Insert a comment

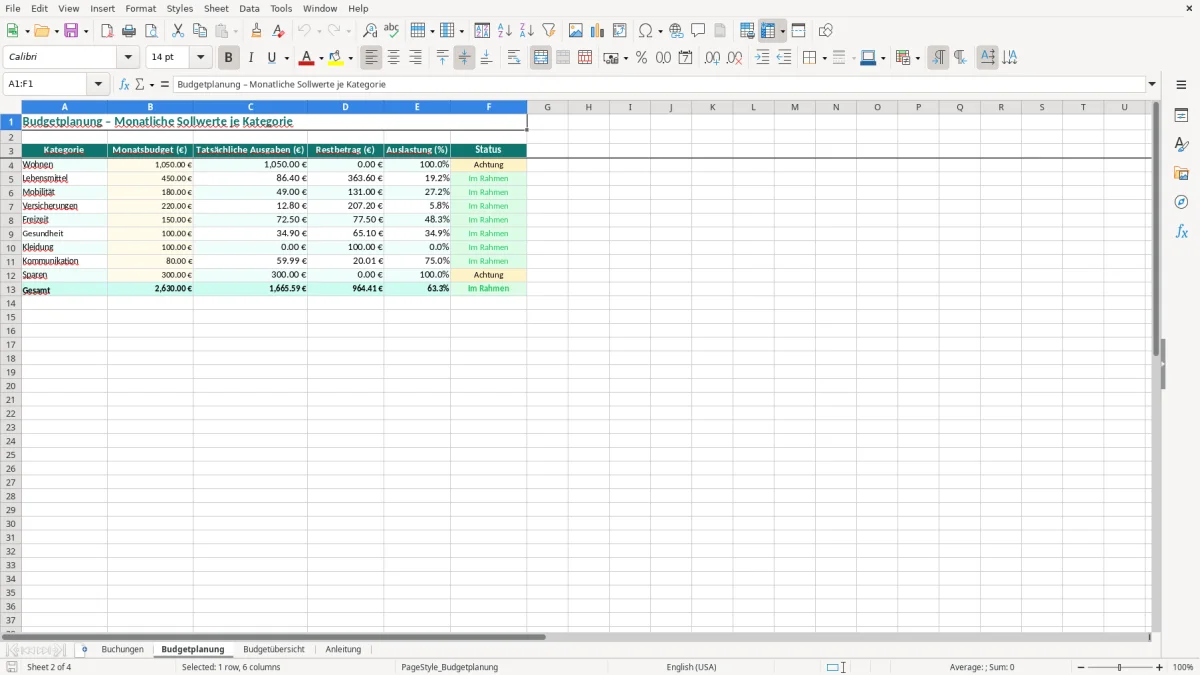698,31
